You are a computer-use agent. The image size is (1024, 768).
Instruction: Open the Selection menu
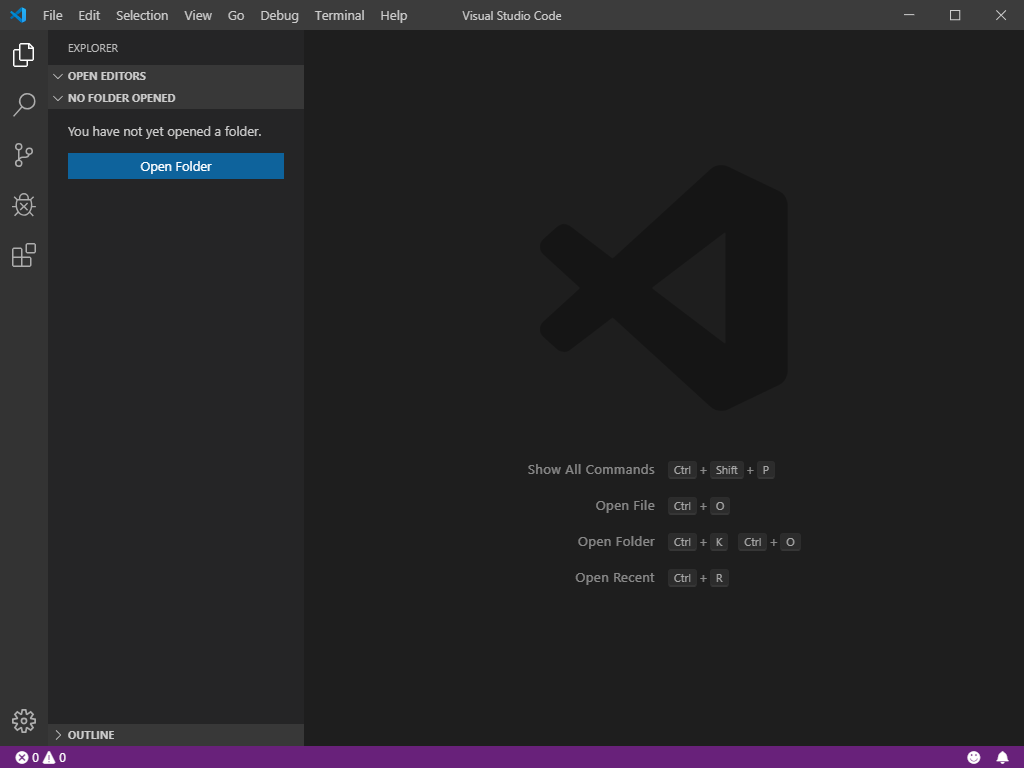[x=142, y=15]
